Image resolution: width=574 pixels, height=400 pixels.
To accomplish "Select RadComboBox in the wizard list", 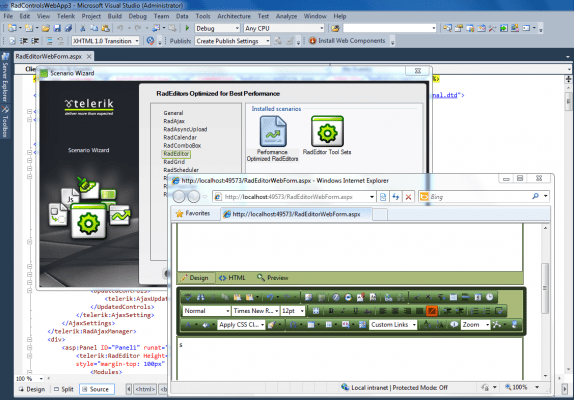I will [182, 145].
